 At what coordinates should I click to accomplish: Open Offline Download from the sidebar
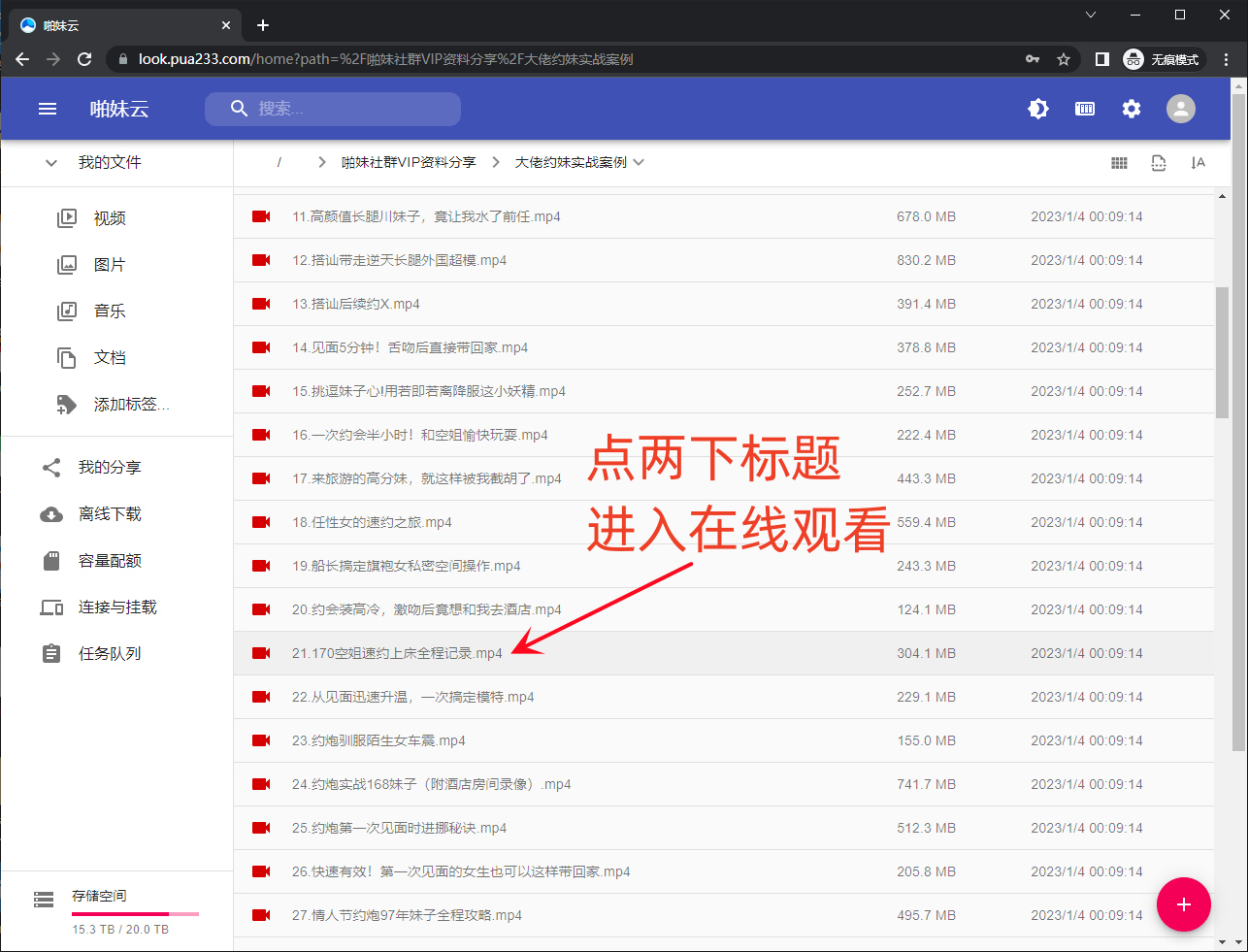click(110, 514)
